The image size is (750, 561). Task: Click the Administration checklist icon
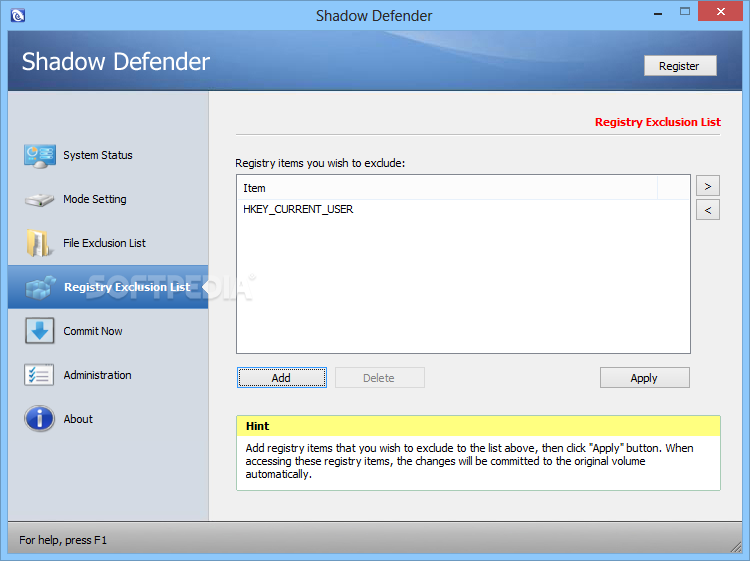coord(39,375)
